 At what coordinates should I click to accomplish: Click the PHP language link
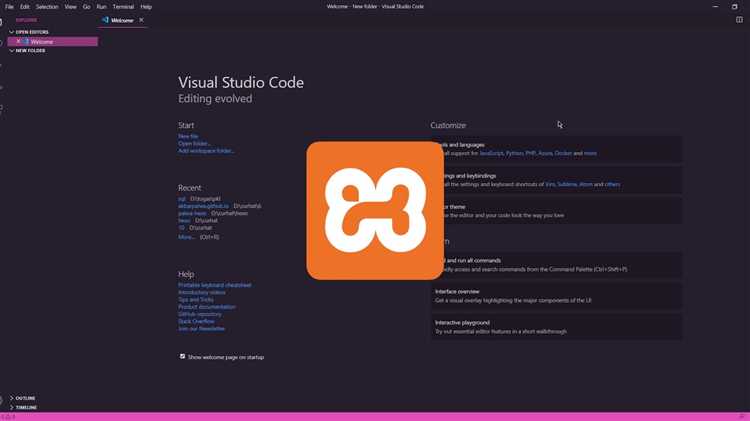coord(530,153)
